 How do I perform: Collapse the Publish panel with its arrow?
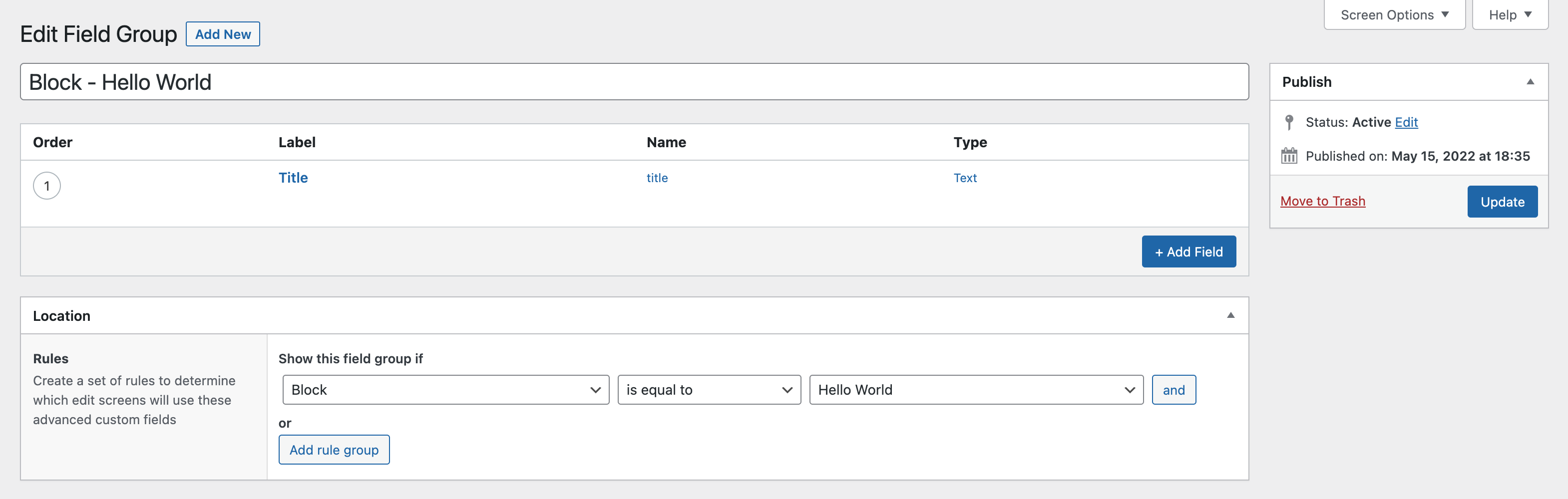1530,81
